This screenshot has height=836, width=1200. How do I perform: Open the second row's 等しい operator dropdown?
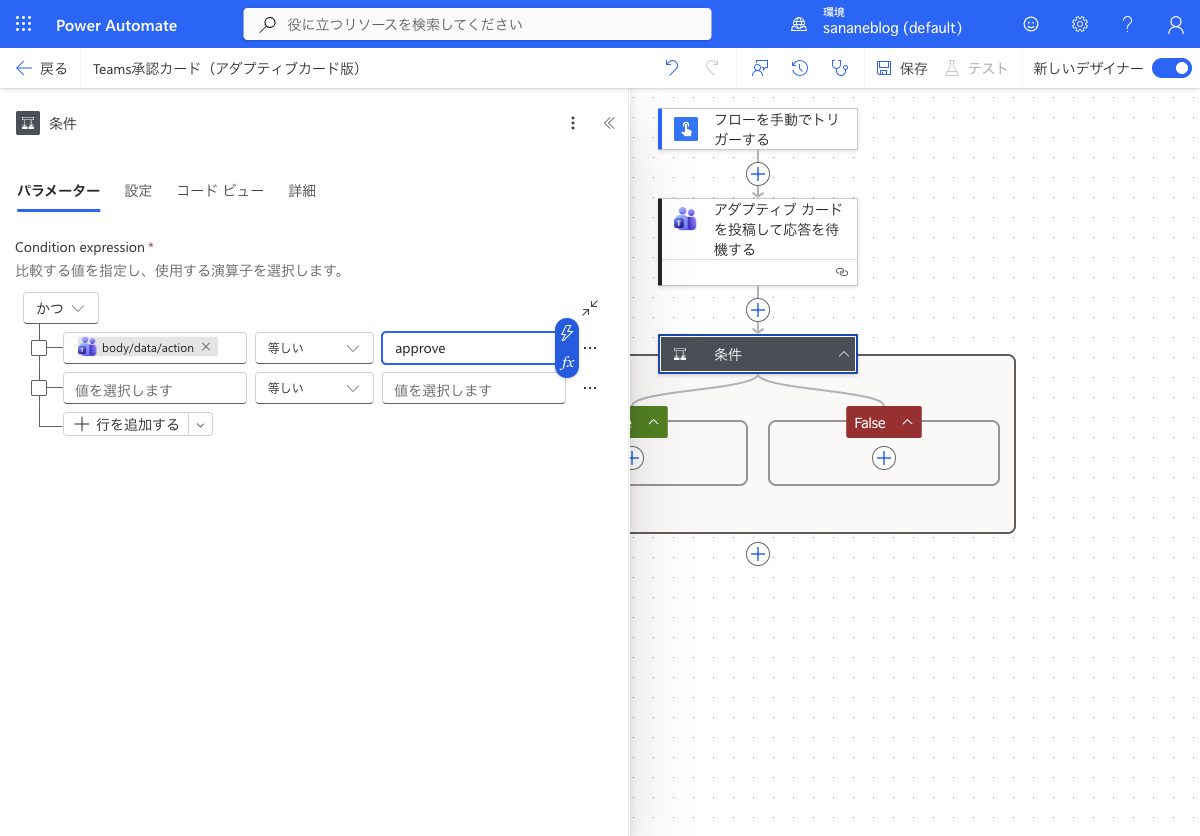[x=314, y=388]
